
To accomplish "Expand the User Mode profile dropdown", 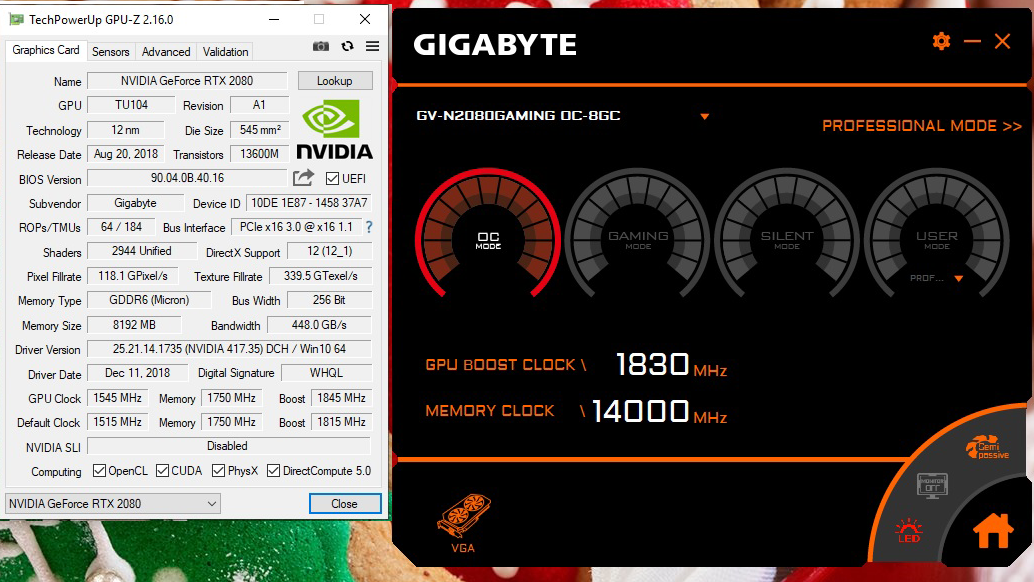I will click(x=958, y=279).
